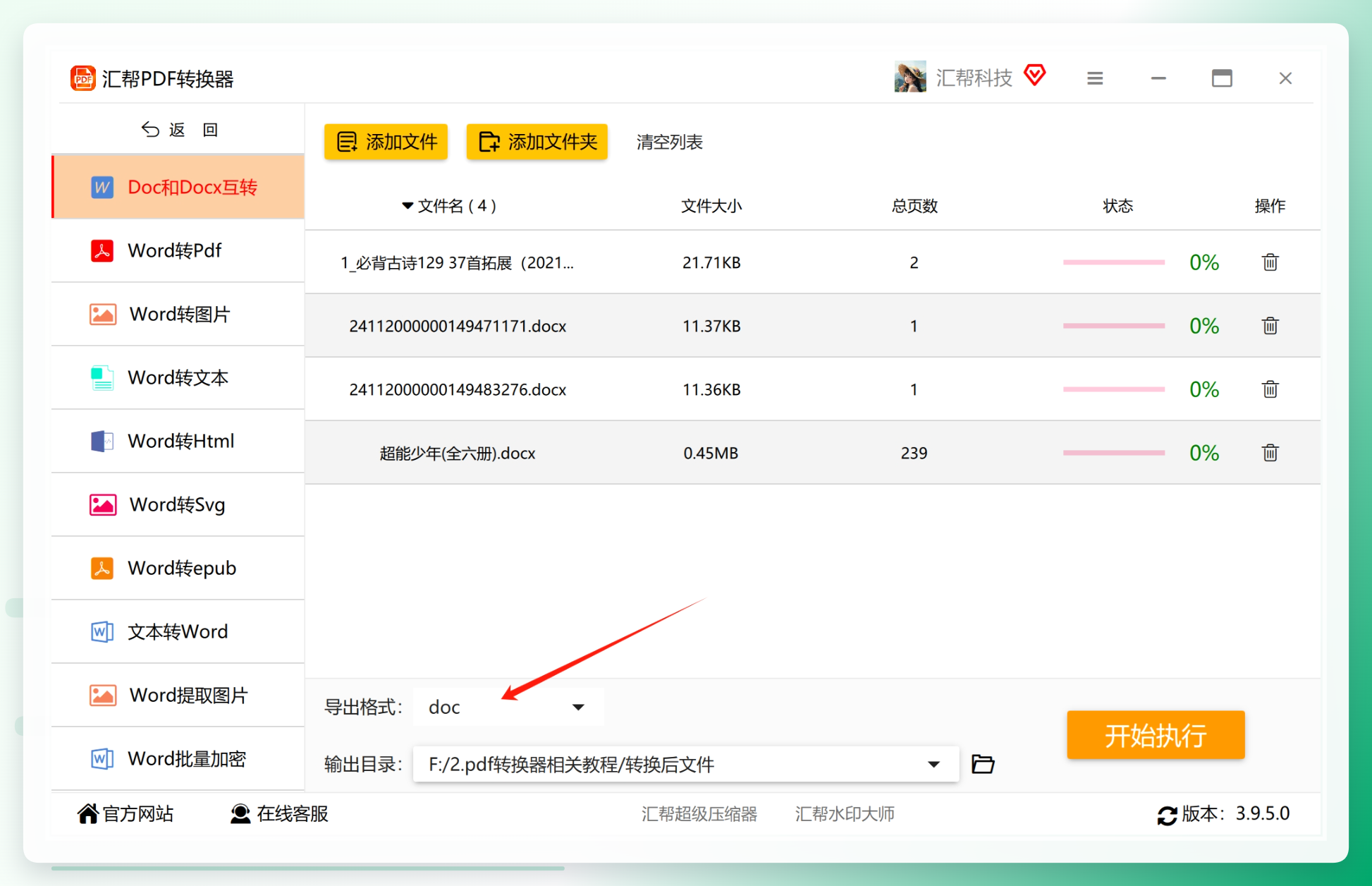Click the horizontal scrollbar under the window

[x=308, y=868]
